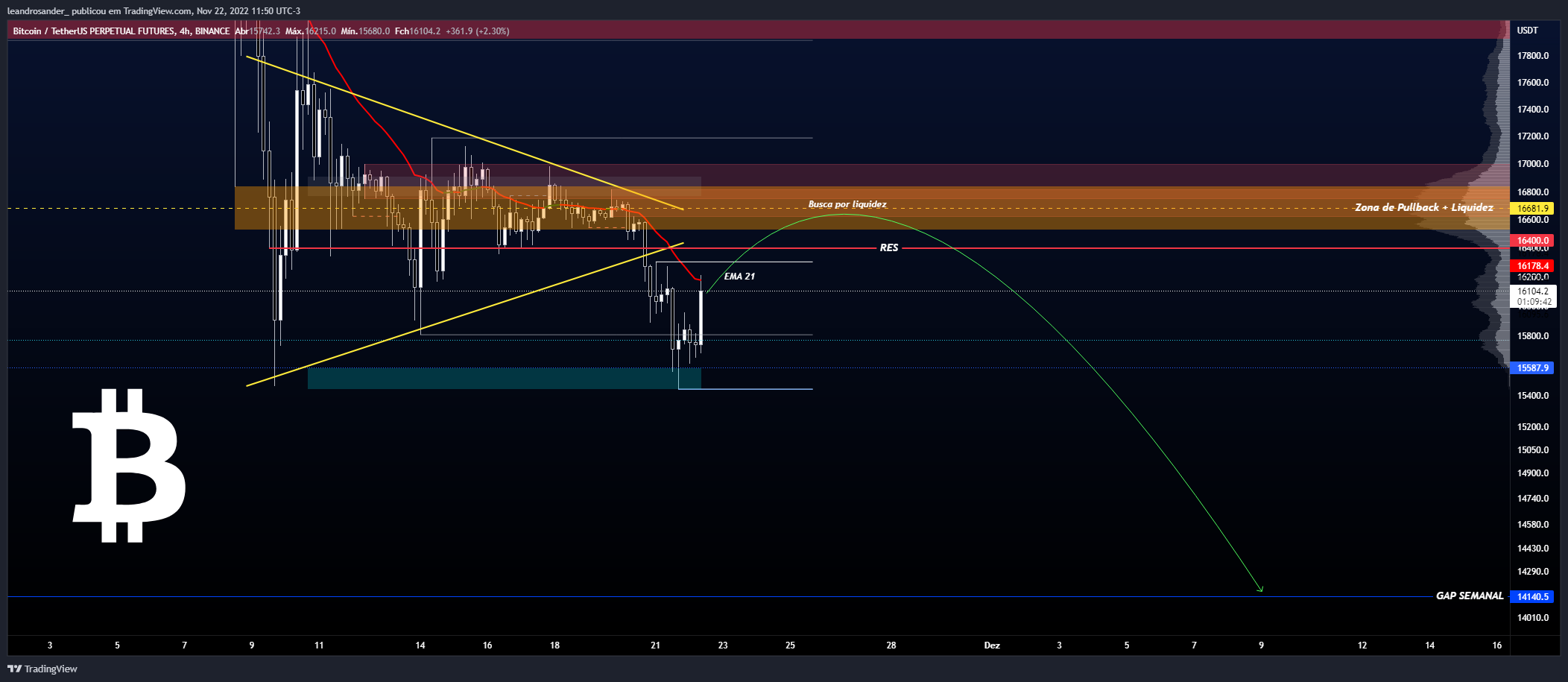1568x682 pixels.
Task: Click the TradingView logo at bottom left
Action: (42, 669)
